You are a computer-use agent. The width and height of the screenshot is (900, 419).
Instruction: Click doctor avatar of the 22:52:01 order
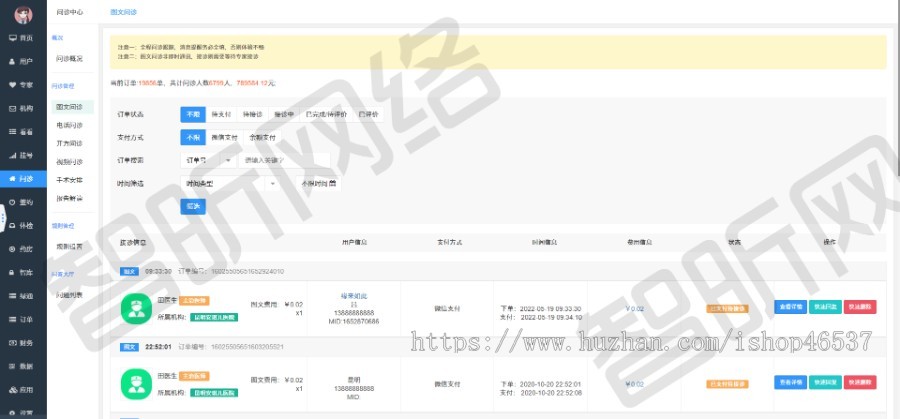[x=136, y=384]
